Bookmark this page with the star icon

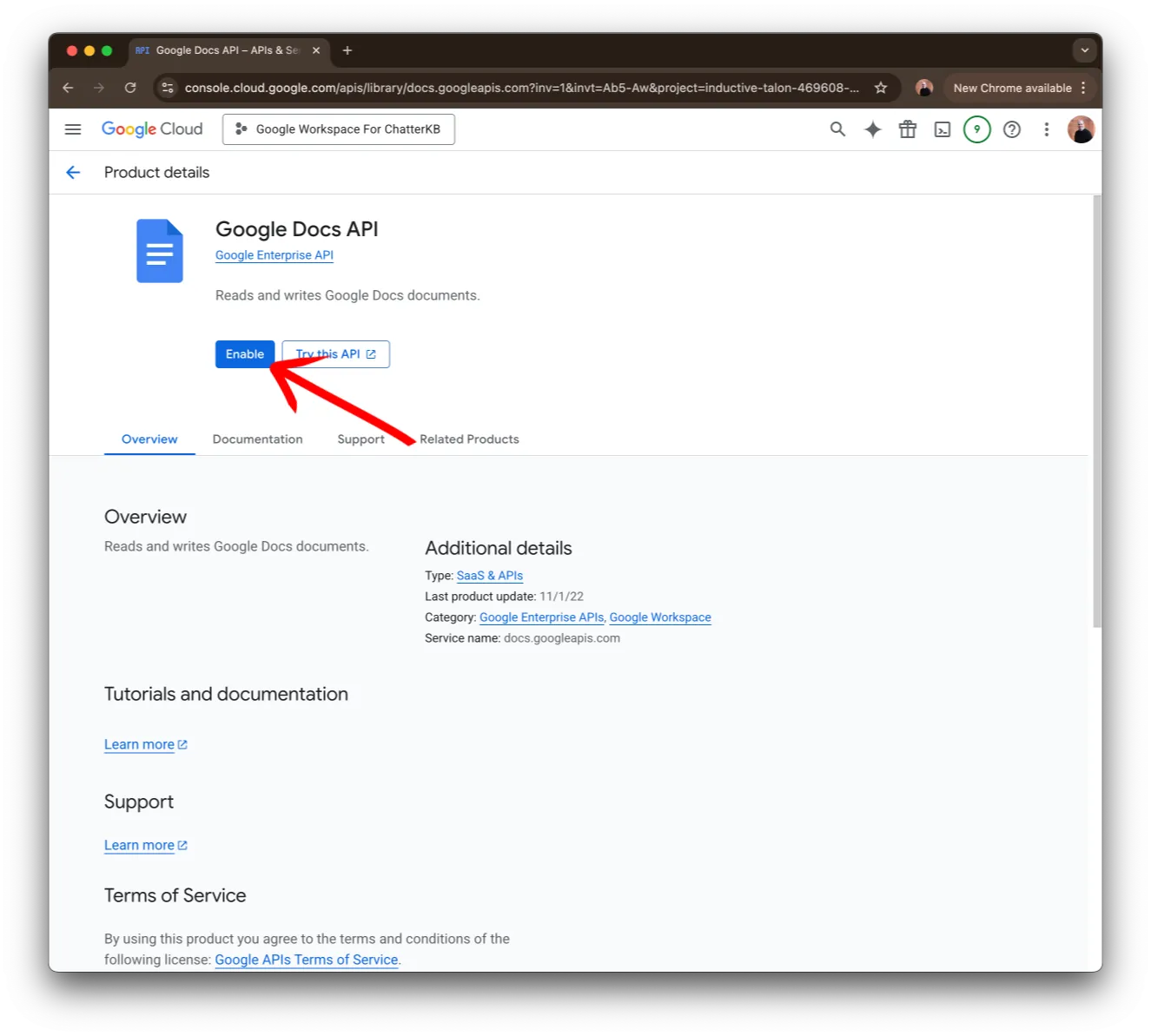[x=881, y=88]
